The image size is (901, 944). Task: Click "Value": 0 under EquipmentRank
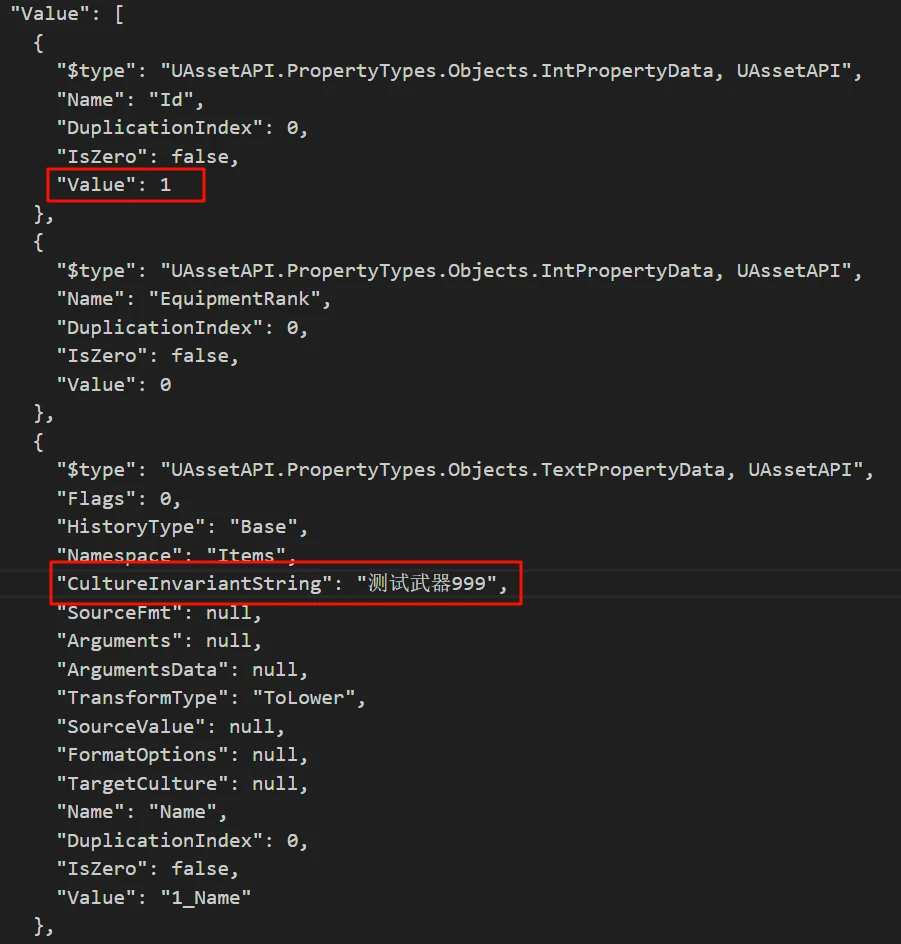tap(114, 385)
